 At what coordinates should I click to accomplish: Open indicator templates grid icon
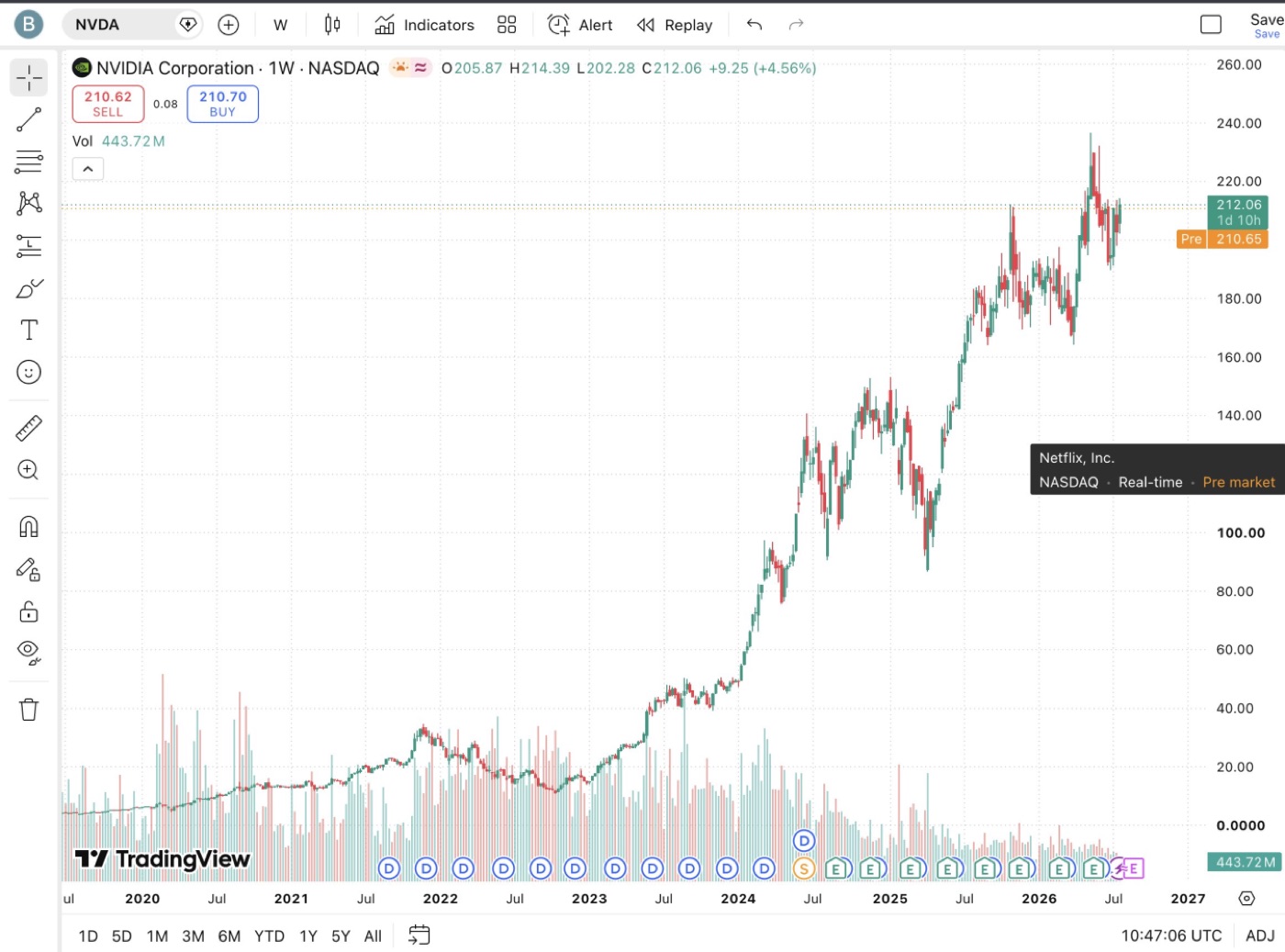click(x=507, y=25)
